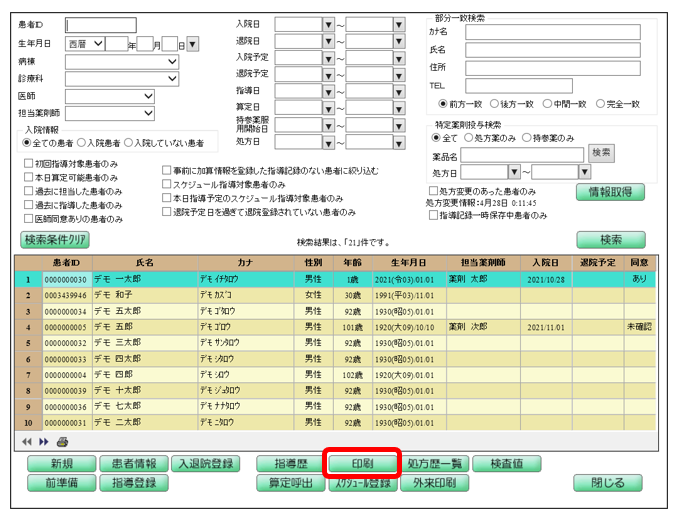
Task: Enable 初回指導対象患者のみ checkbox
Action: [x=29, y=163]
